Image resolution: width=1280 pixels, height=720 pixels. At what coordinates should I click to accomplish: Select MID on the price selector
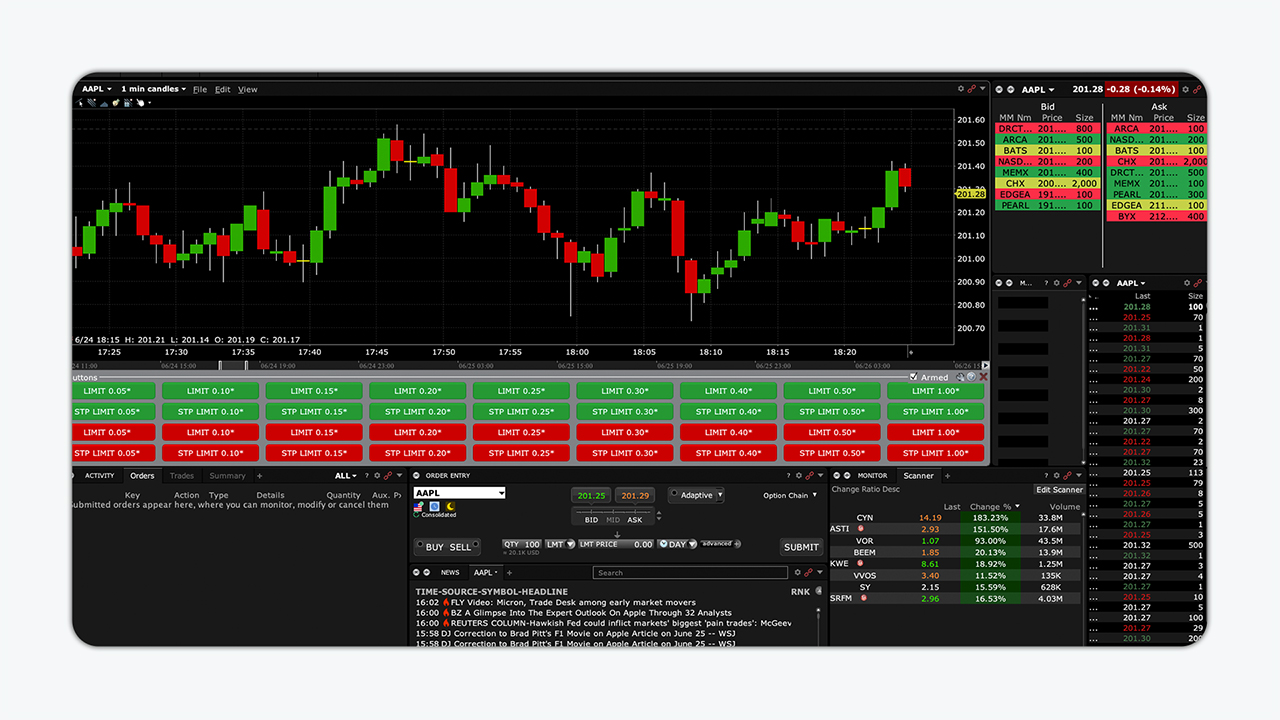pyautogui.click(x=613, y=520)
